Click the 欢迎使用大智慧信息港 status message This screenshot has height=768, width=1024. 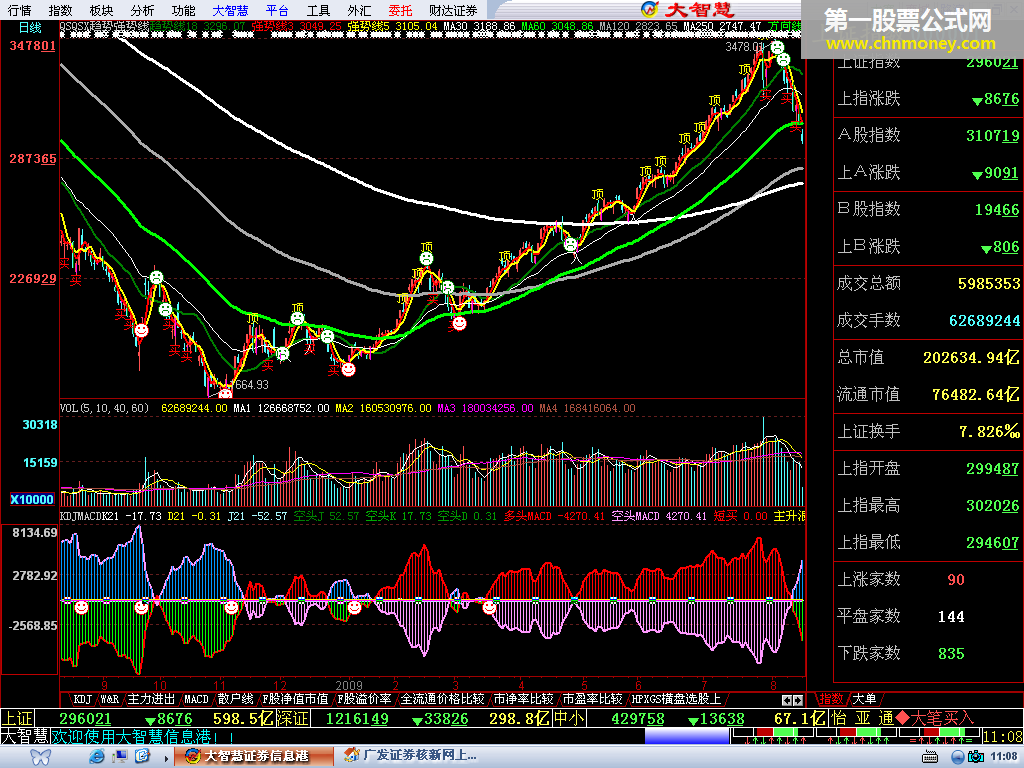[143, 737]
